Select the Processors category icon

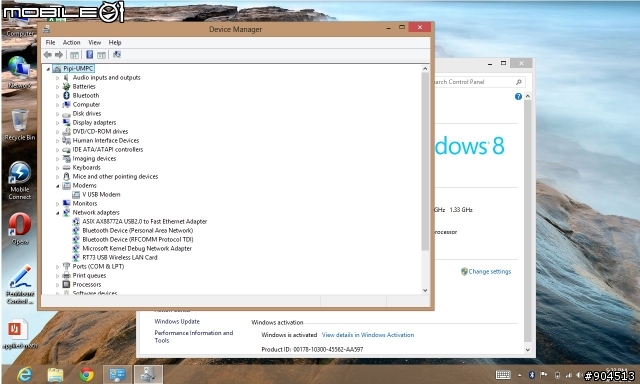pos(67,284)
